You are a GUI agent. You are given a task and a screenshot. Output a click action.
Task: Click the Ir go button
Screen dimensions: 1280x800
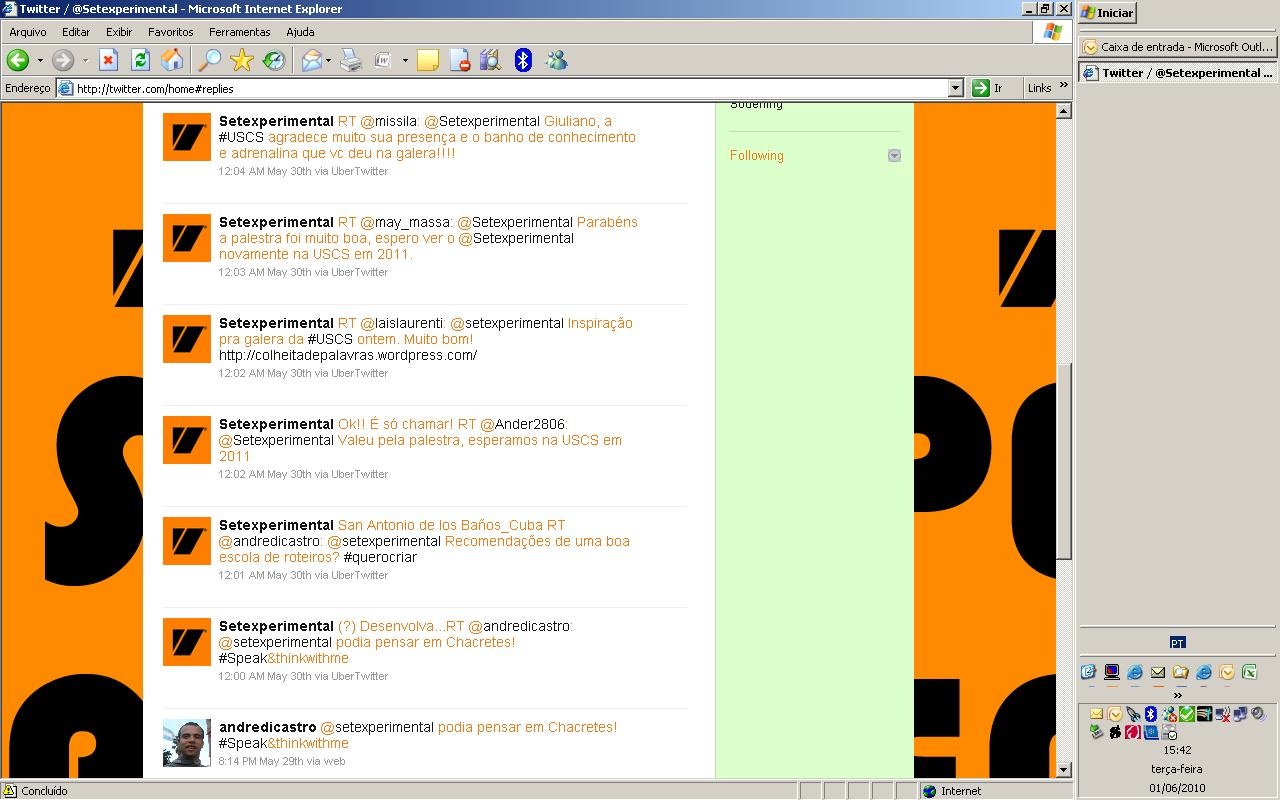(988, 88)
